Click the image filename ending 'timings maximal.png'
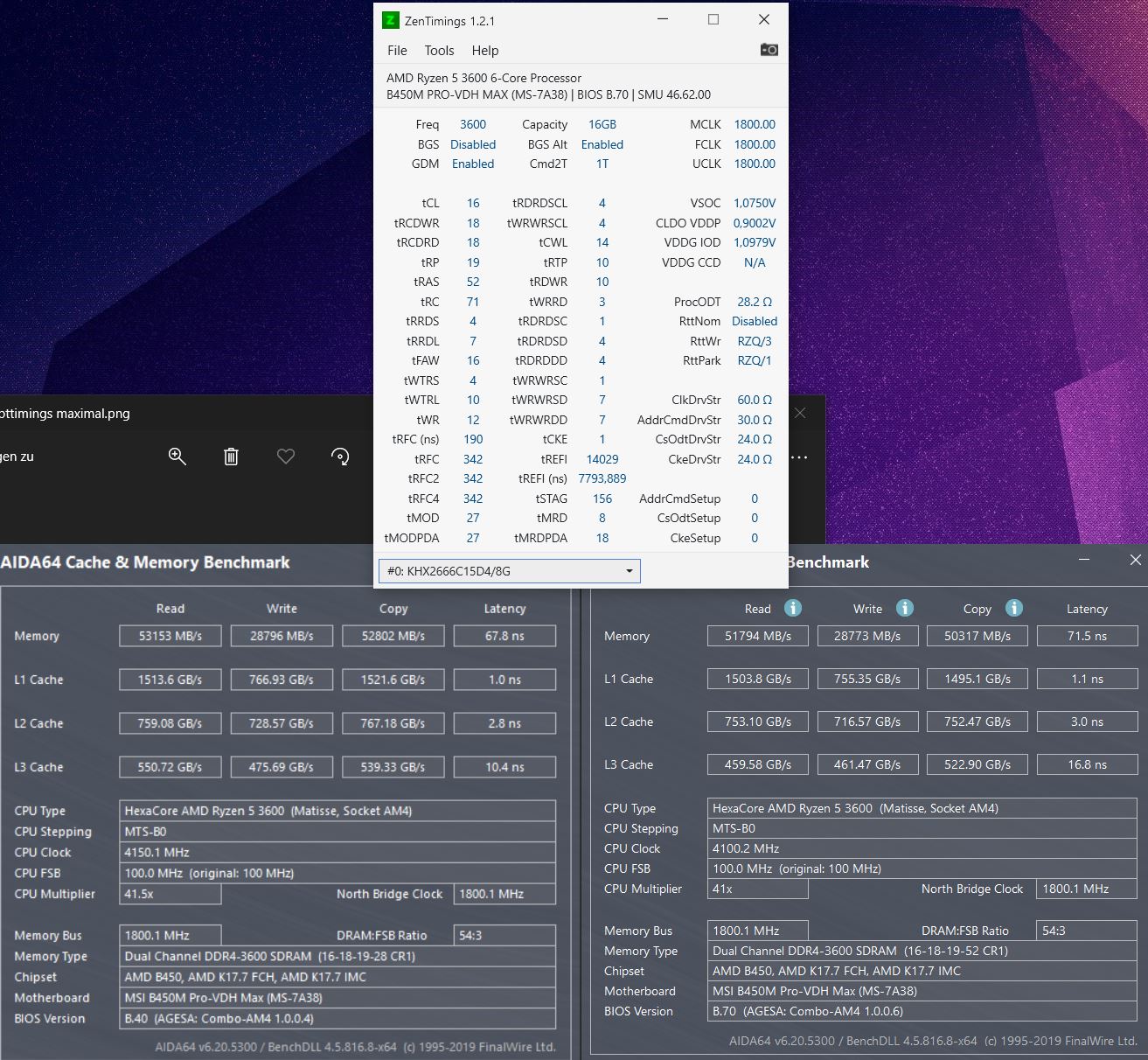 [65, 414]
